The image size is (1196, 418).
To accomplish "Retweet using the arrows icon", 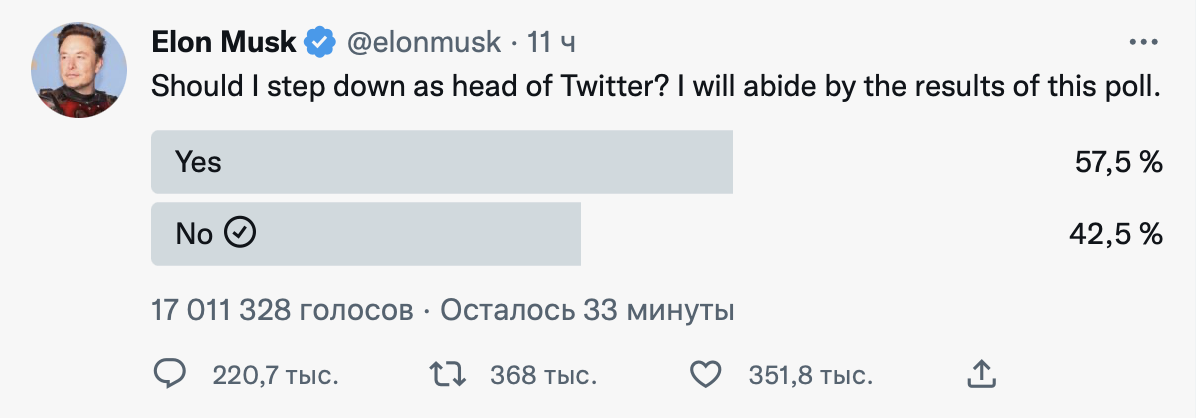I will [446, 375].
